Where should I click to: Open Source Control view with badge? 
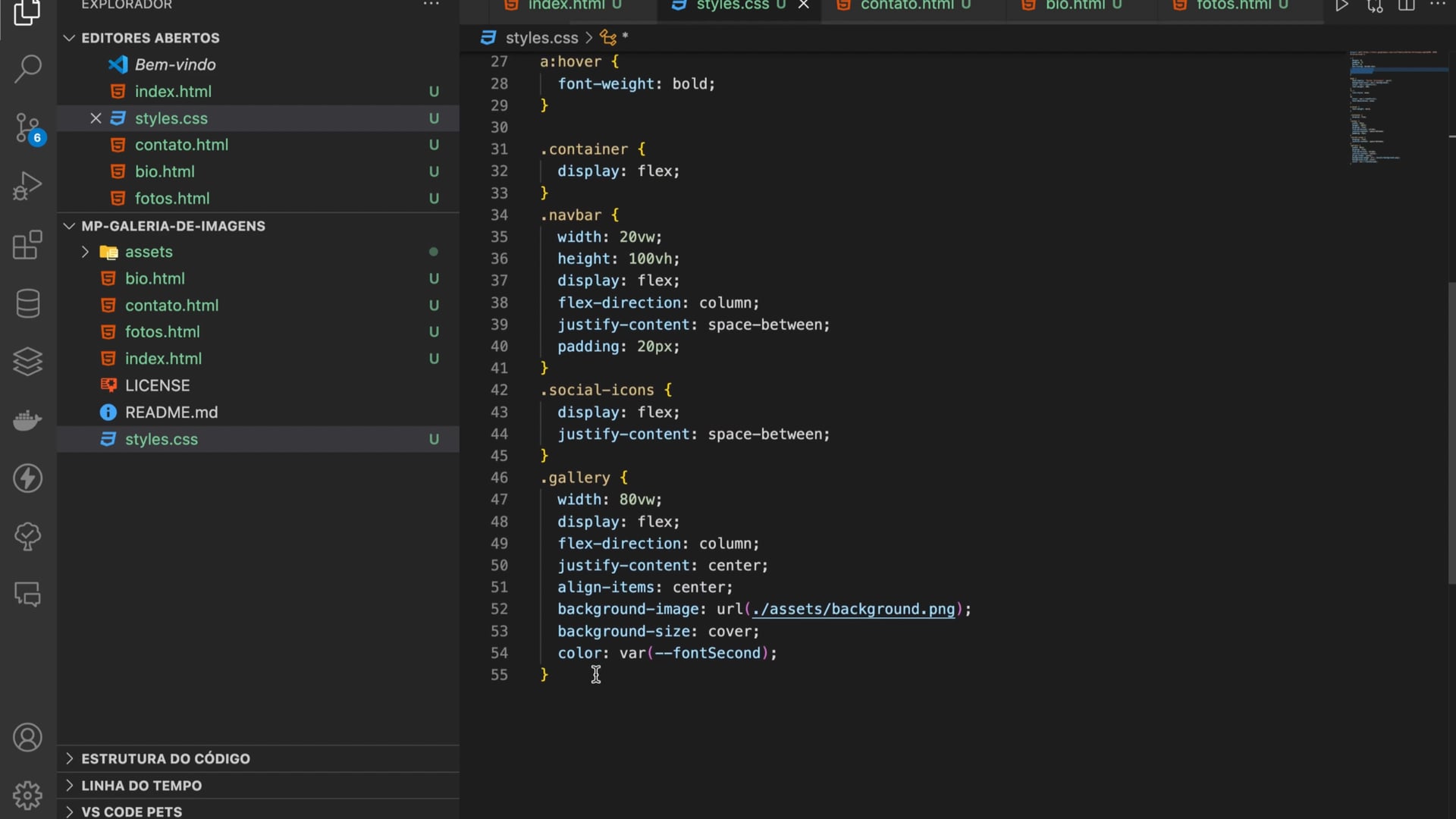[28, 127]
